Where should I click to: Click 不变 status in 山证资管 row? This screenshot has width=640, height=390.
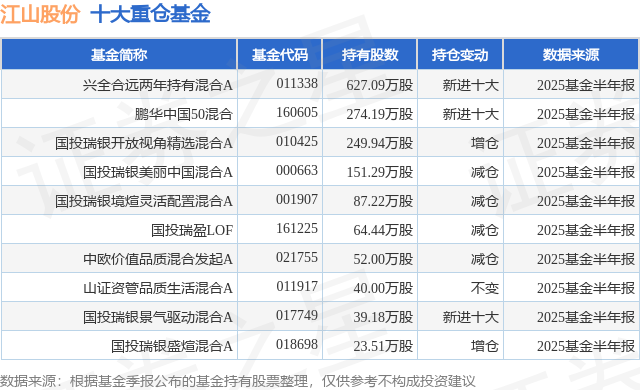[484, 288]
